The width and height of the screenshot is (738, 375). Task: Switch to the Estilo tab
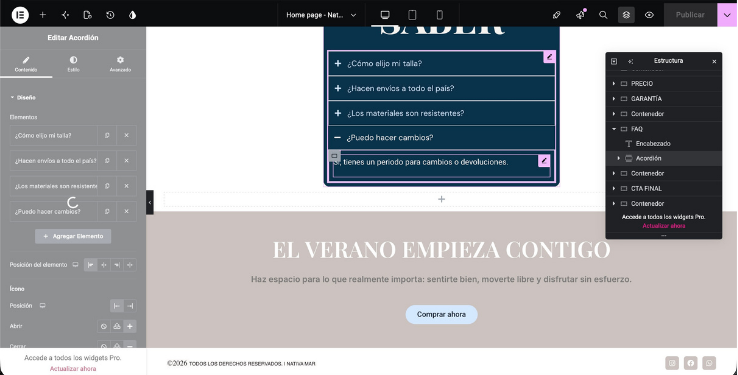[73, 64]
